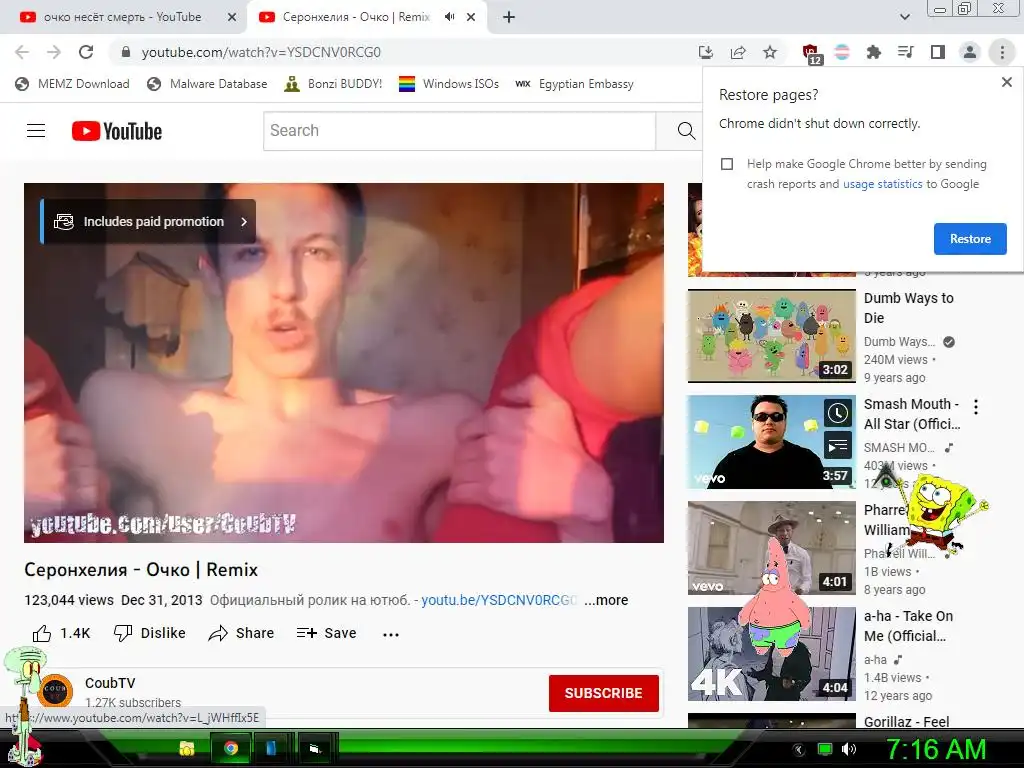Close the очко несёт смерть tab

click(231, 17)
